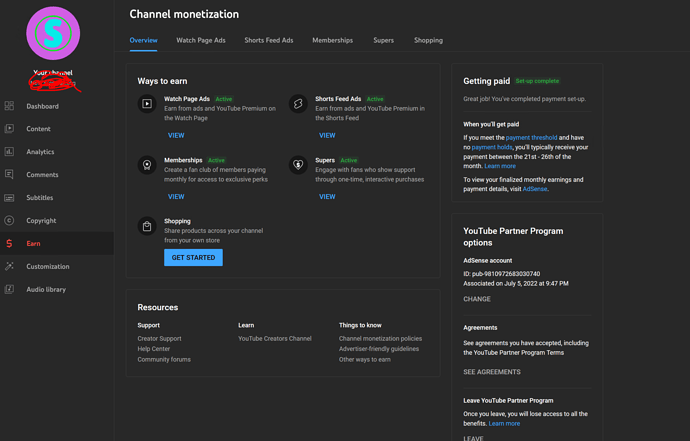This screenshot has height=441, width=690.
Task: Open the channel avatar picture
Action: [53, 33]
